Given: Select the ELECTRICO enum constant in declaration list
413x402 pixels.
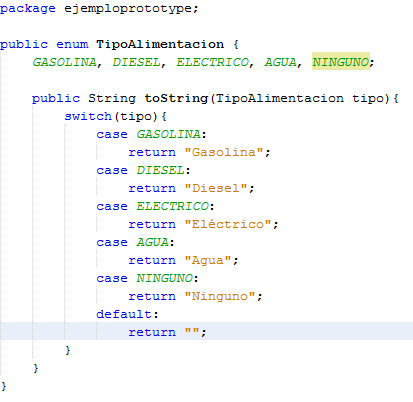Looking at the screenshot, I should [213, 62].
